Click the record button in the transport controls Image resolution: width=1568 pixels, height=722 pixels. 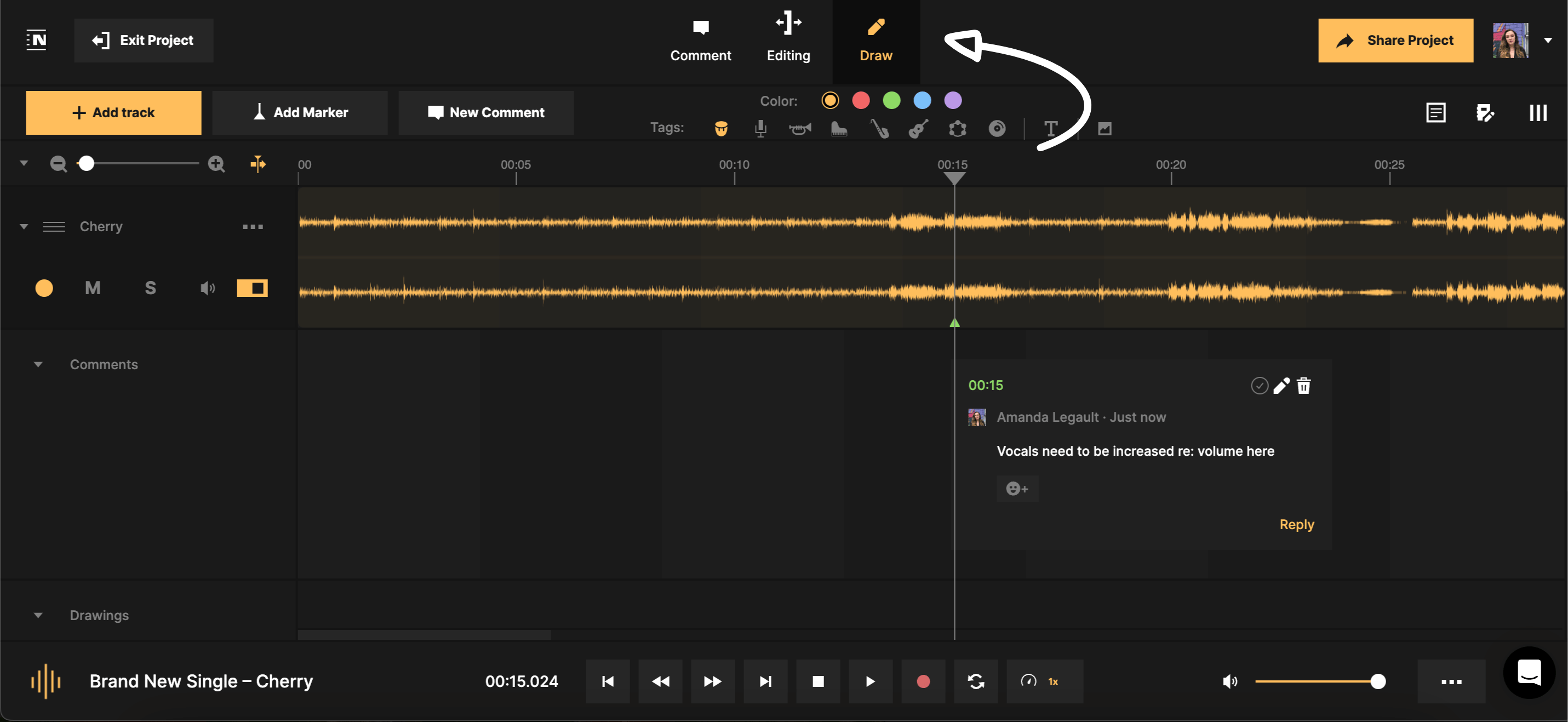click(x=923, y=681)
